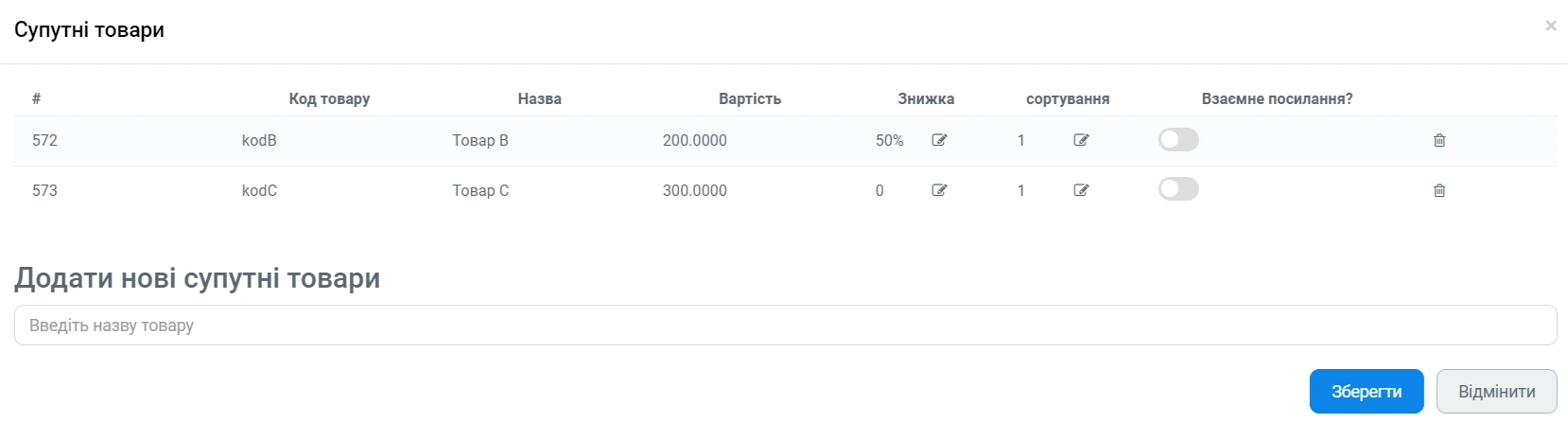The image size is (1568, 423).
Task: Click the Вартість column header
Action: pos(749,98)
